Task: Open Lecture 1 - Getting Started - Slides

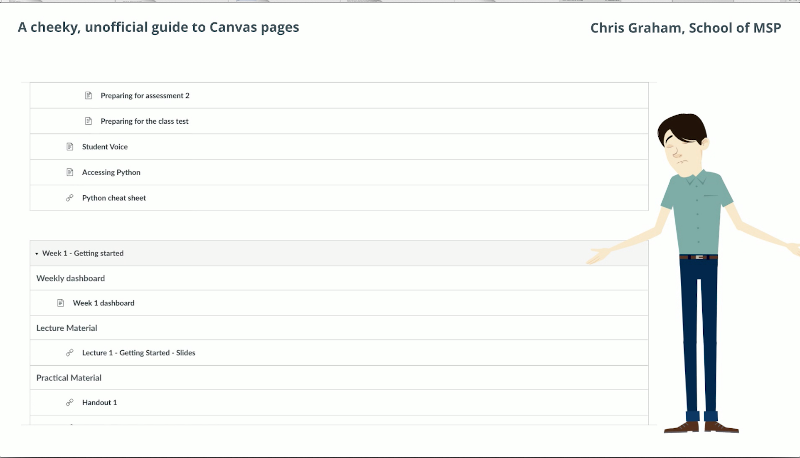Action: pyautogui.click(x=138, y=353)
